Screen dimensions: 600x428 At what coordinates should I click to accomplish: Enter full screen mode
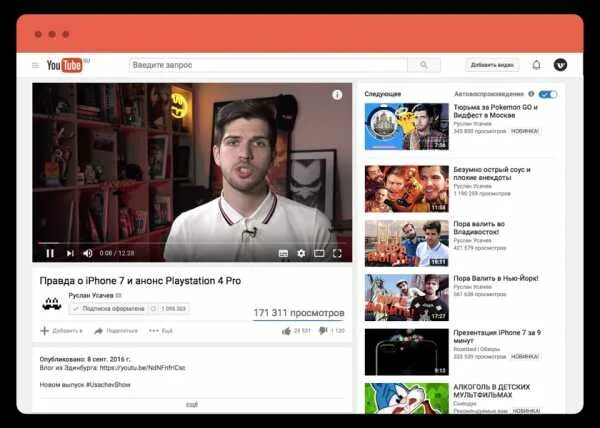(337, 254)
